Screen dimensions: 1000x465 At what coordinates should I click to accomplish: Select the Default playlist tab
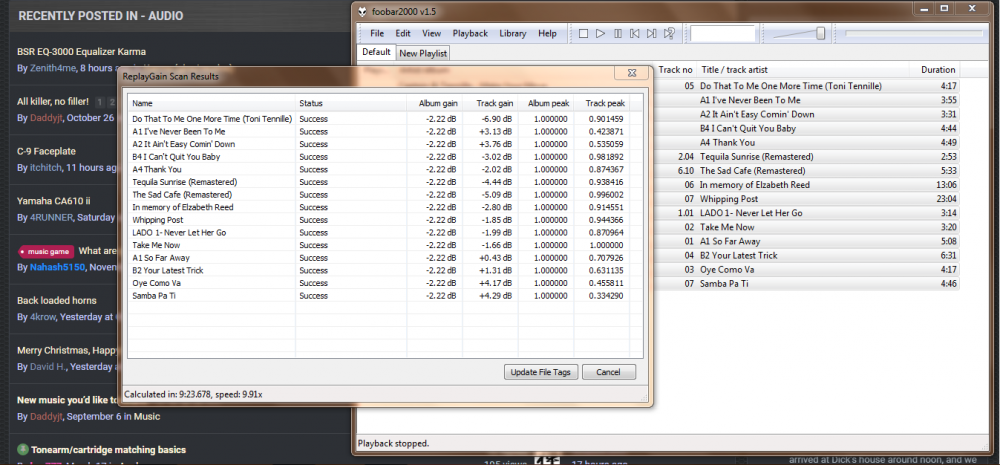[376, 52]
